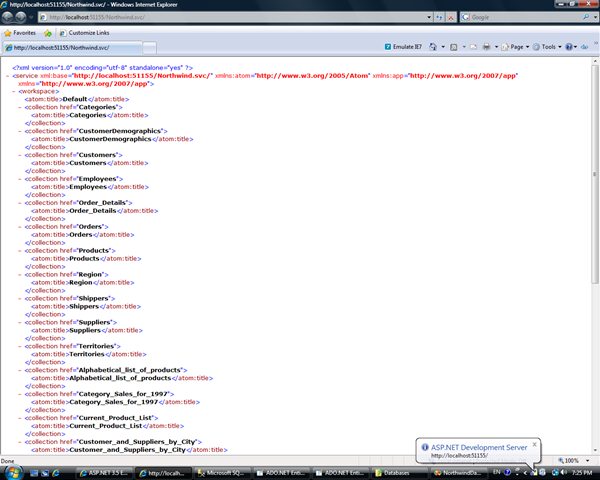Click the search magnifier icon
This screenshot has height=480, width=600.
coord(586,17)
